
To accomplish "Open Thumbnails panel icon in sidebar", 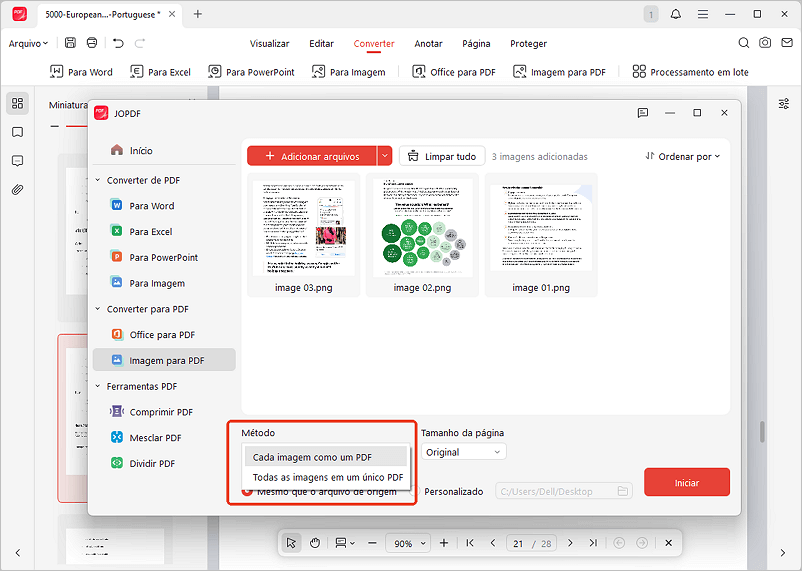I will pos(17,103).
